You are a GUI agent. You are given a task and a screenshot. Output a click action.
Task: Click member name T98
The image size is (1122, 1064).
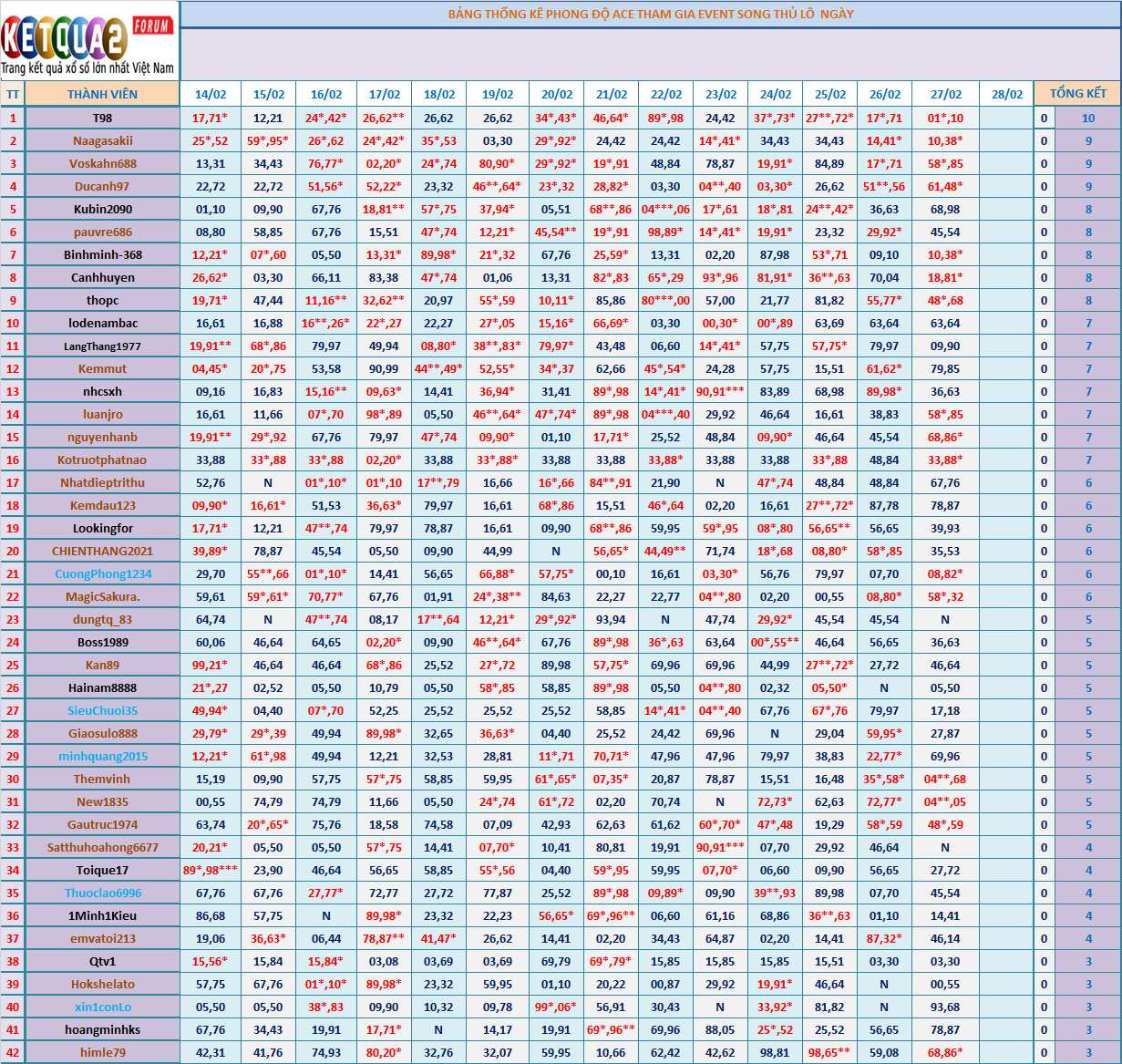[102, 118]
